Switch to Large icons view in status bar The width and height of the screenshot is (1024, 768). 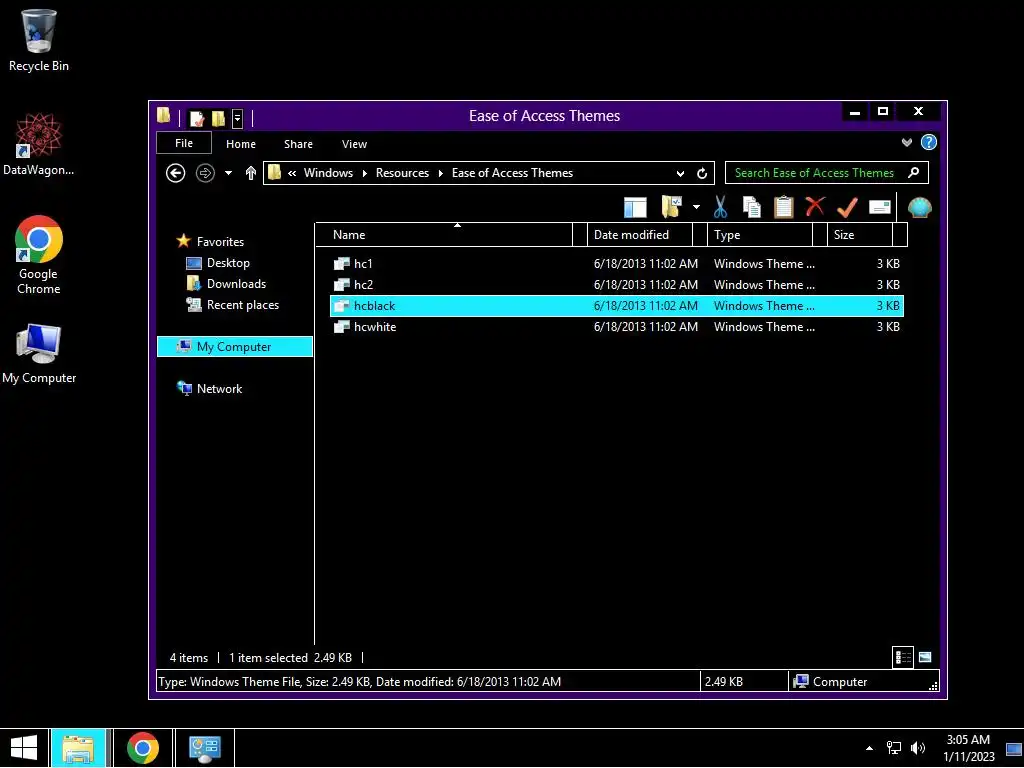925,657
